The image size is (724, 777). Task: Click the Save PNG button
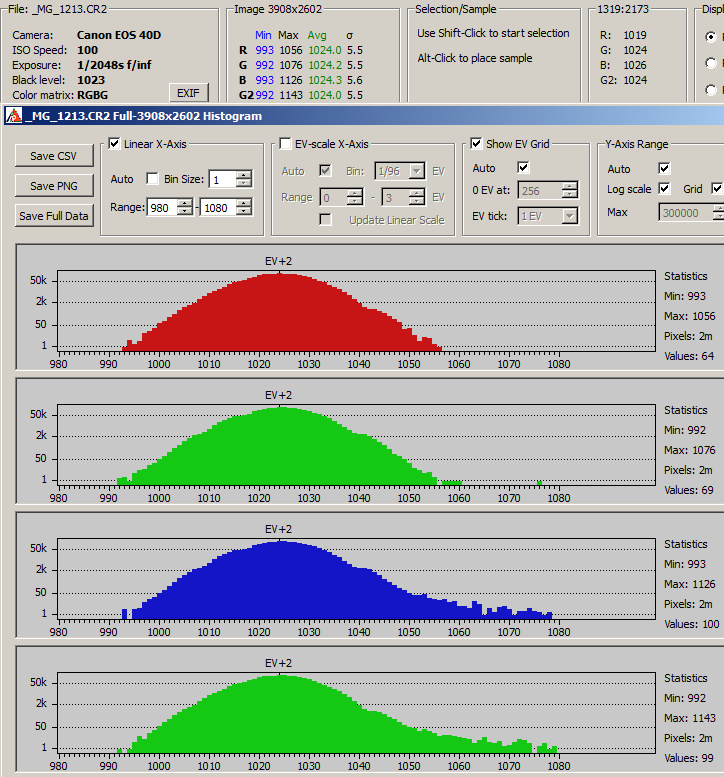pos(54,186)
